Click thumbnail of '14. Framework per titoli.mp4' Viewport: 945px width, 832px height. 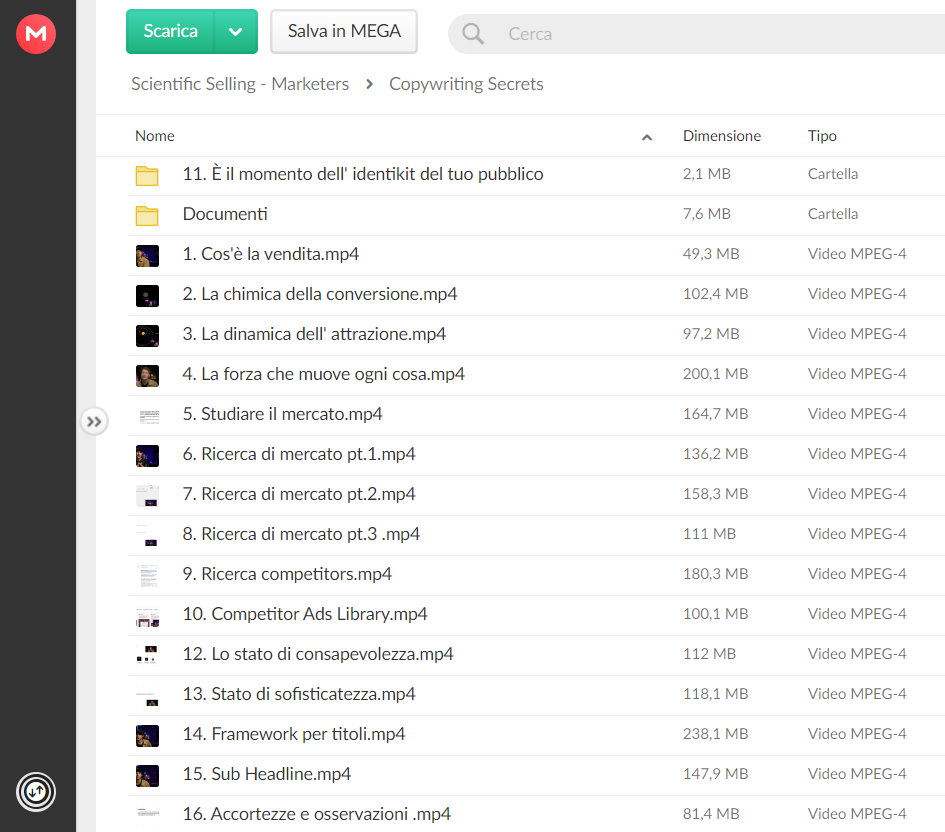pos(147,736)
